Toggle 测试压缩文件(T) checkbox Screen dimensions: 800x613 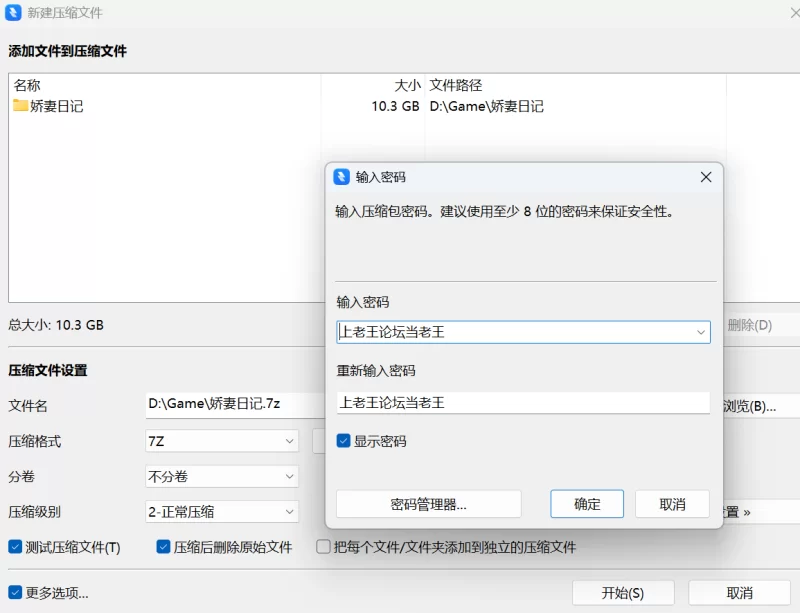click(15, 547)
